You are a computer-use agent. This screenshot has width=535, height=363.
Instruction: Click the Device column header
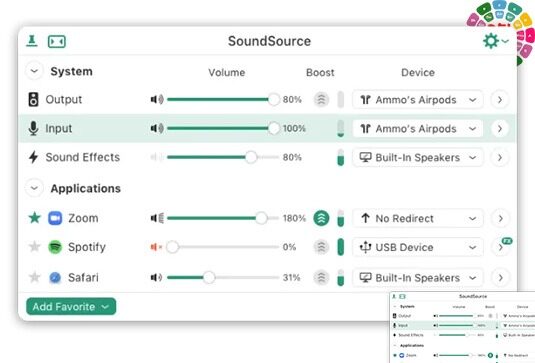(418, 72)
